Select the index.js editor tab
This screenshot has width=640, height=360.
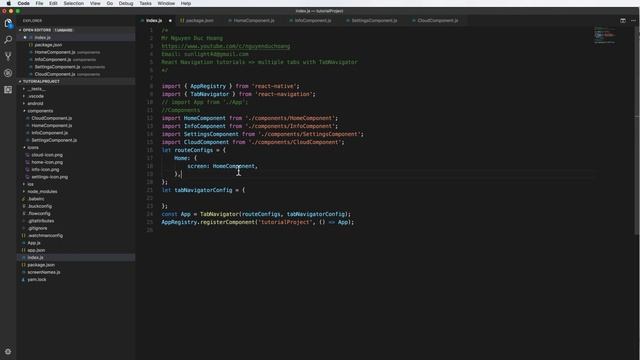(154, 20)
